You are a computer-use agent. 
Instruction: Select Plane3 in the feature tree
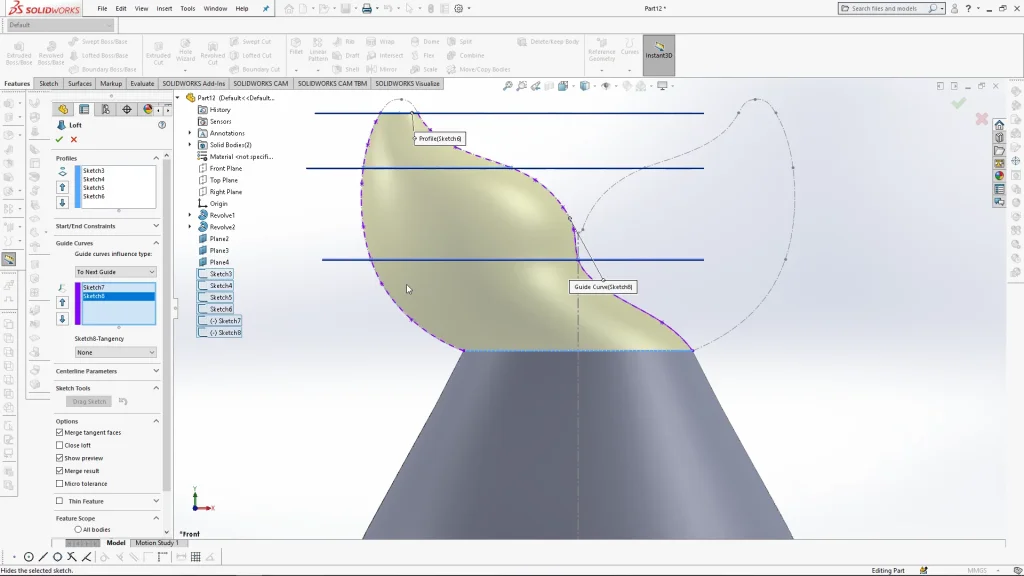pos(219,251)
